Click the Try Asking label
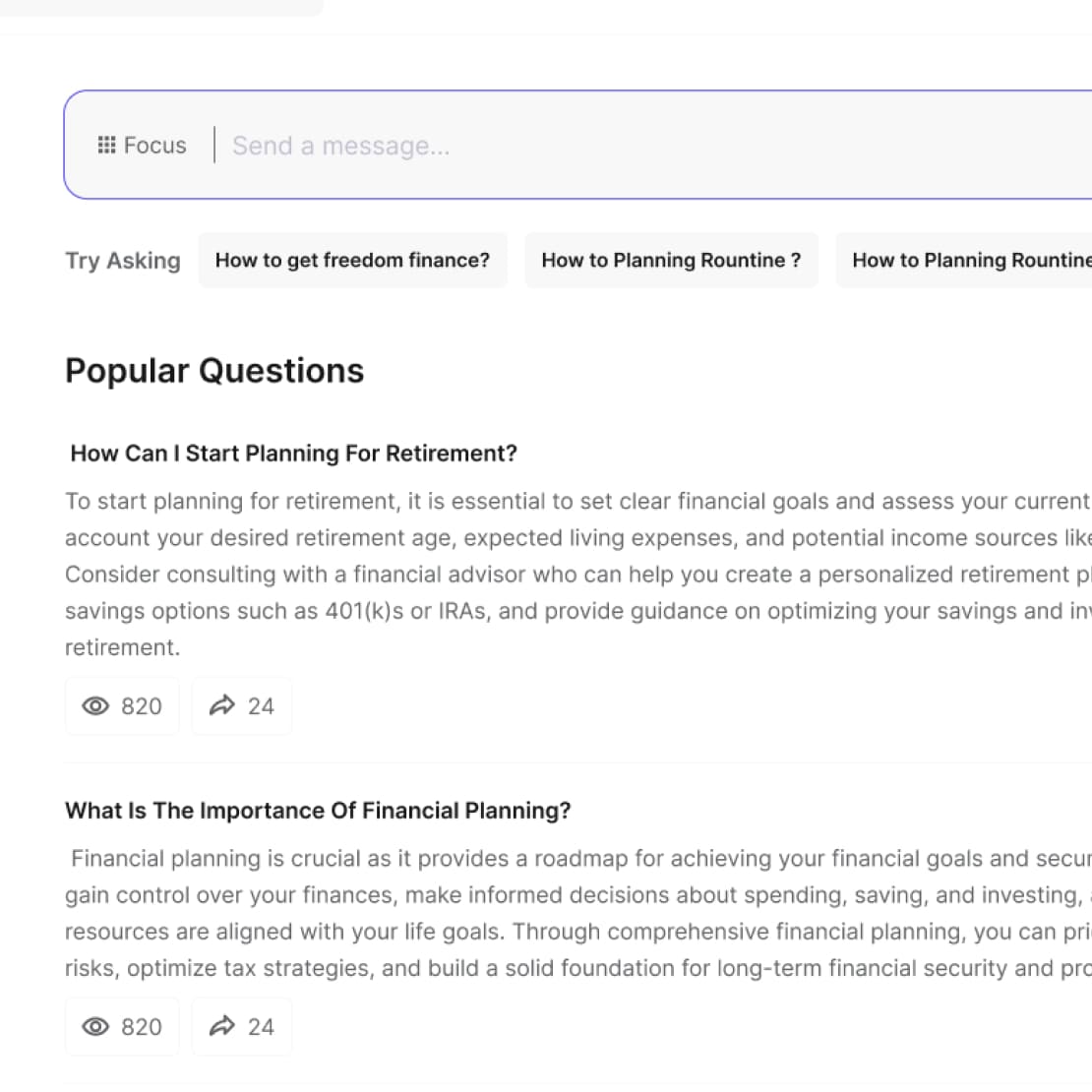The image size is (1092, 1092). click(x=123, y=261)
